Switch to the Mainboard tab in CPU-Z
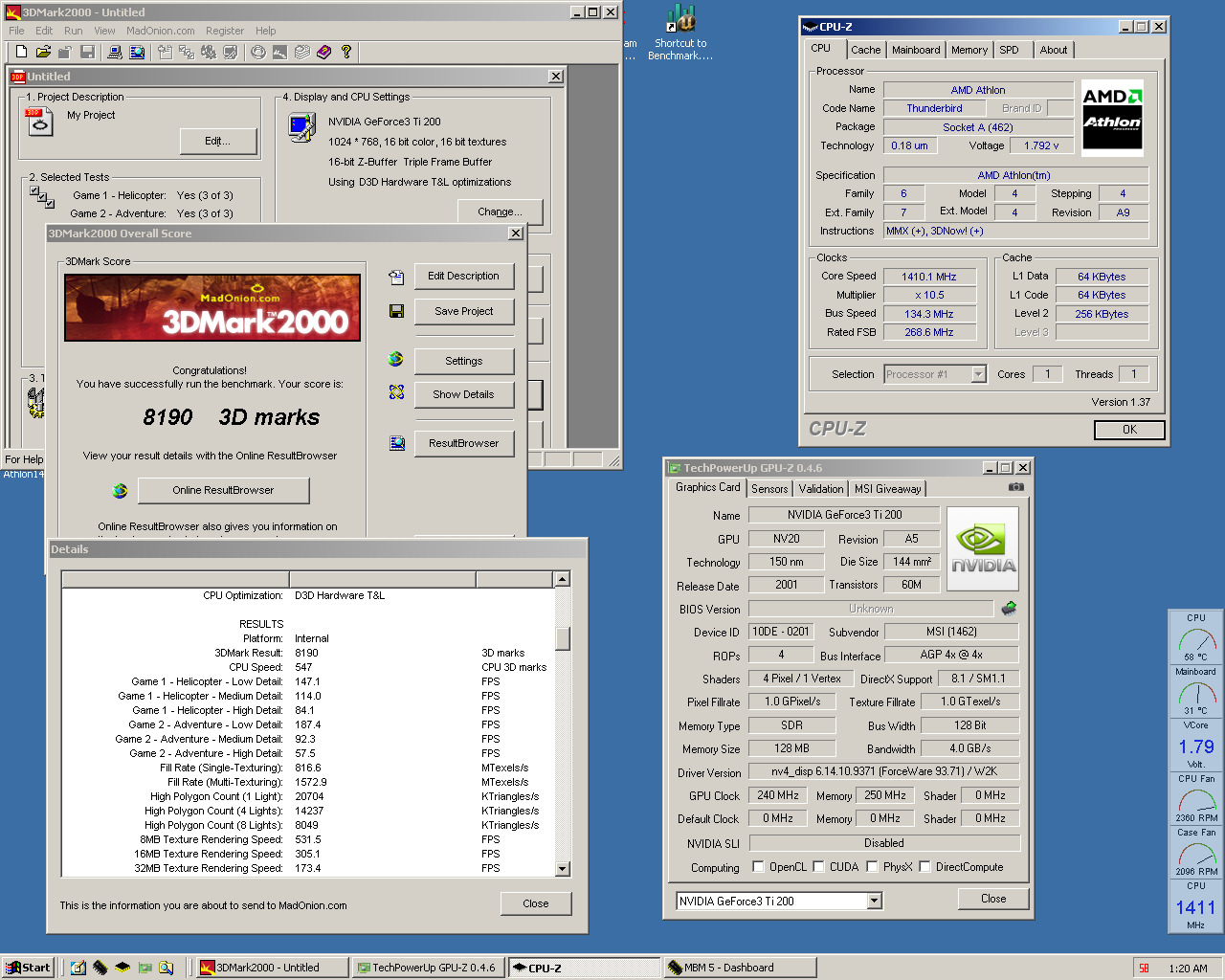The height and width of the screenshot is (980, 1225). coord(915,50)
